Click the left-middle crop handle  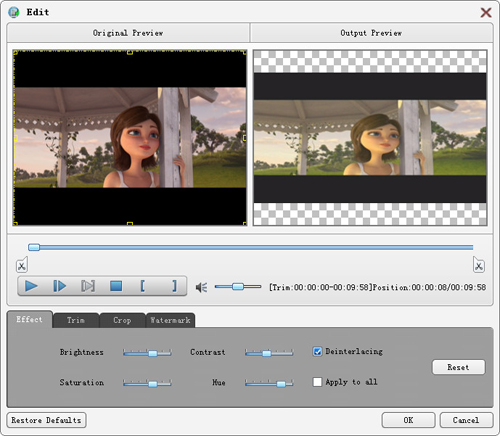(x=15, y=138)
